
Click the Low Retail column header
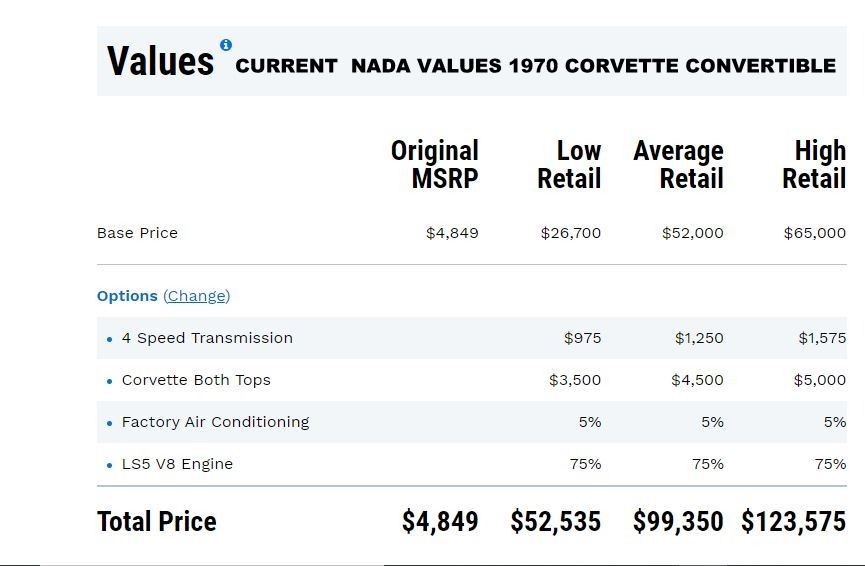[570, 165]
